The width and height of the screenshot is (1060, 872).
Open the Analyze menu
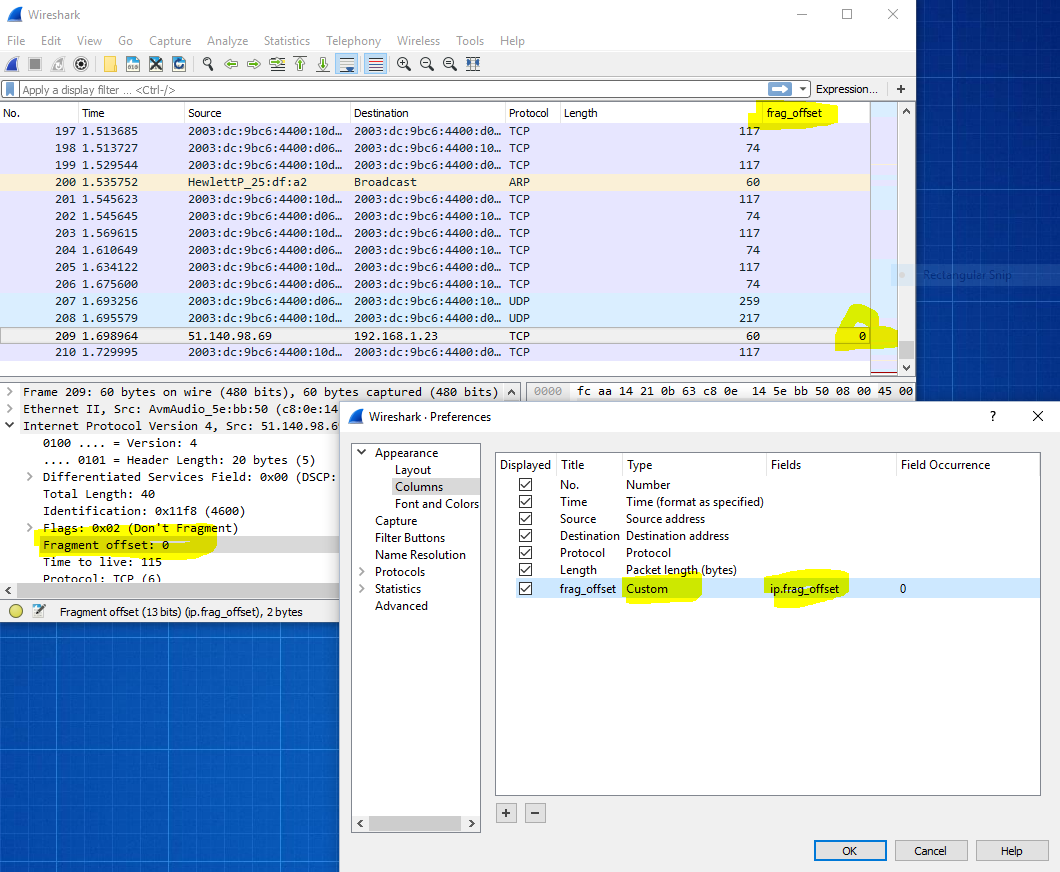tap(227, 41)
